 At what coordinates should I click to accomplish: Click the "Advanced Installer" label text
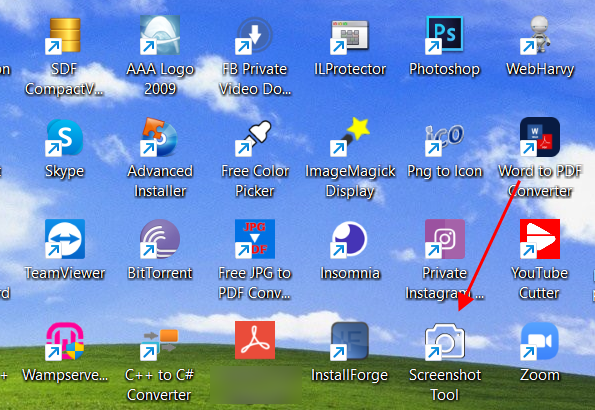tap(160, 181)
